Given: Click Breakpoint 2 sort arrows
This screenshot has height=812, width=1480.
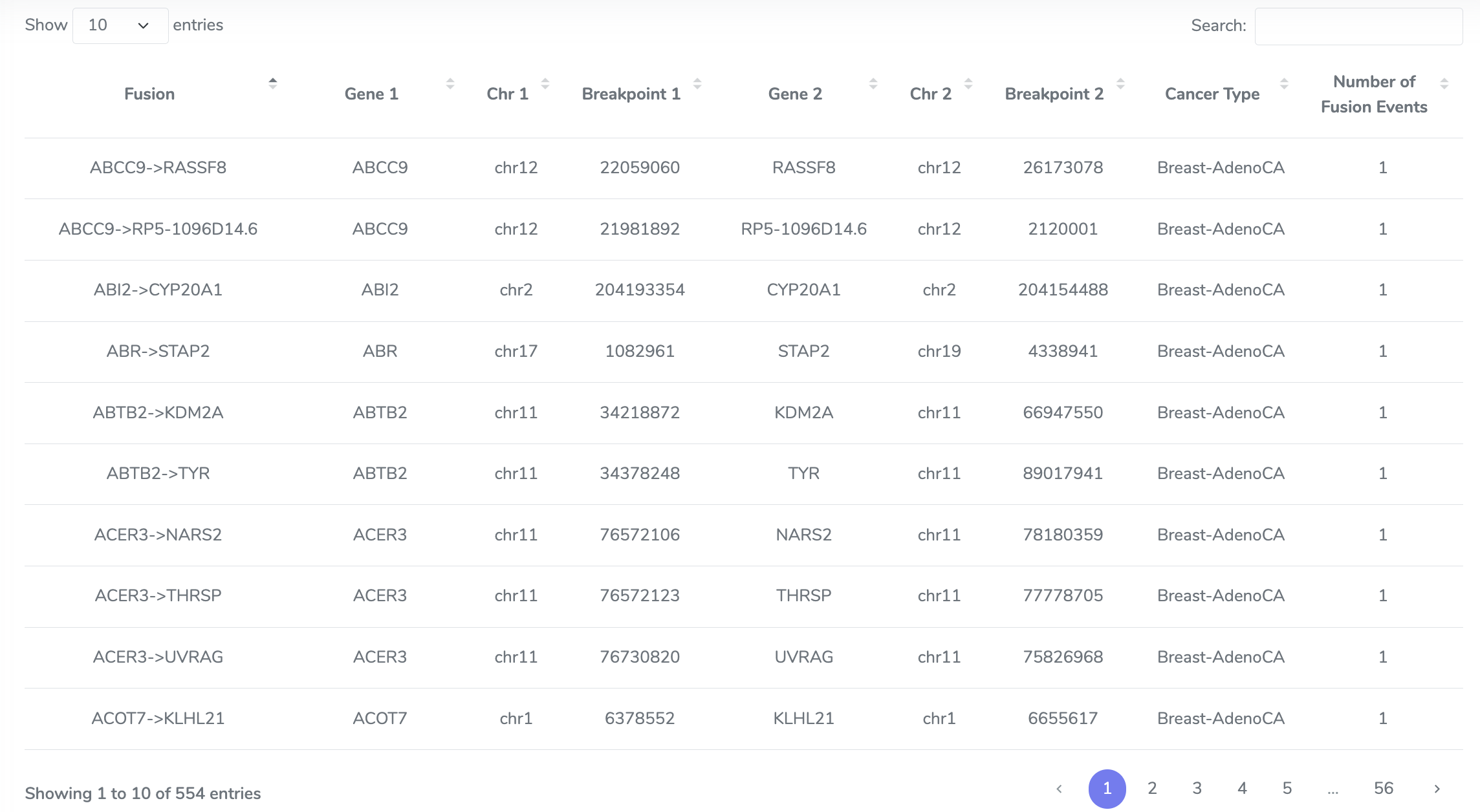Looking at the screenshot, I should coord(1121,83).
